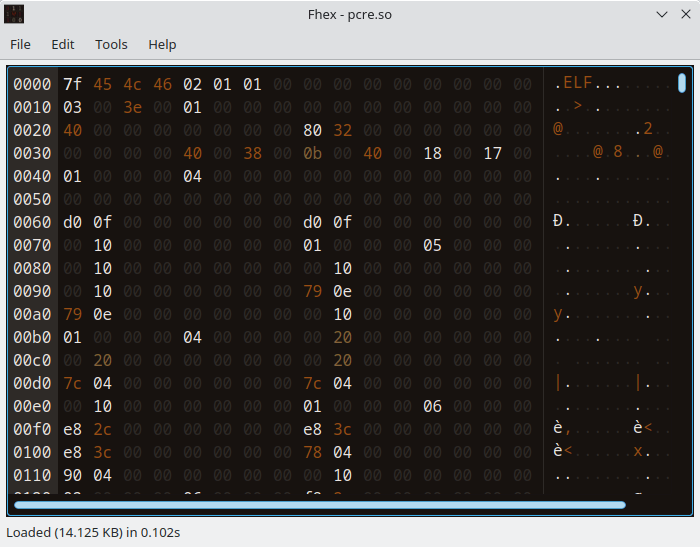Select byte 0b in row 0030
Screen dimensions: 700x547
click(x=312, y=154)
